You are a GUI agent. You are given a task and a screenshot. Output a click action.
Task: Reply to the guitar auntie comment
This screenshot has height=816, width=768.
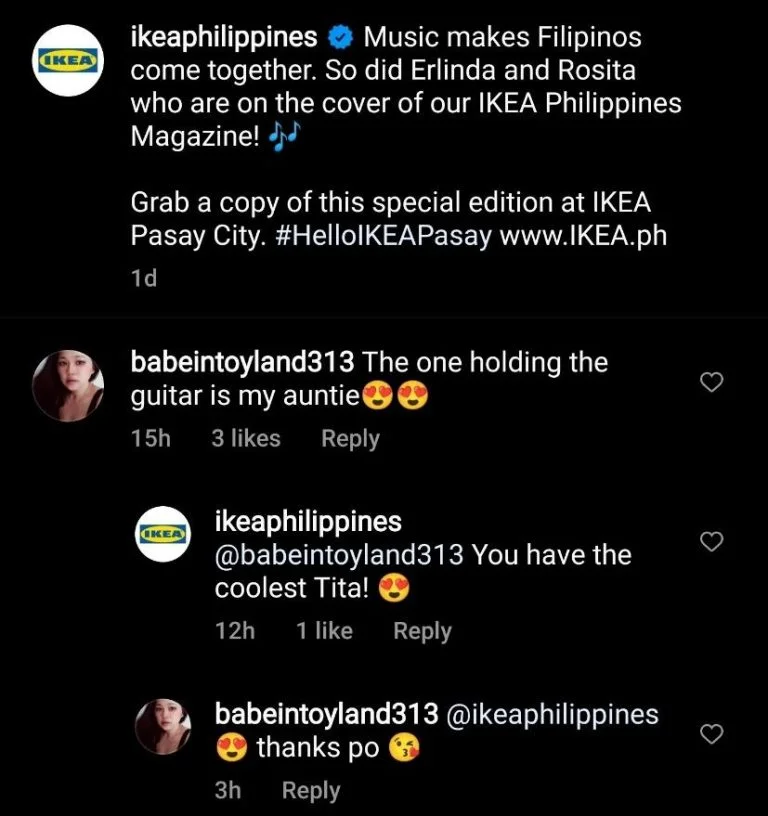pyautogui.click(x=350, y=439)
